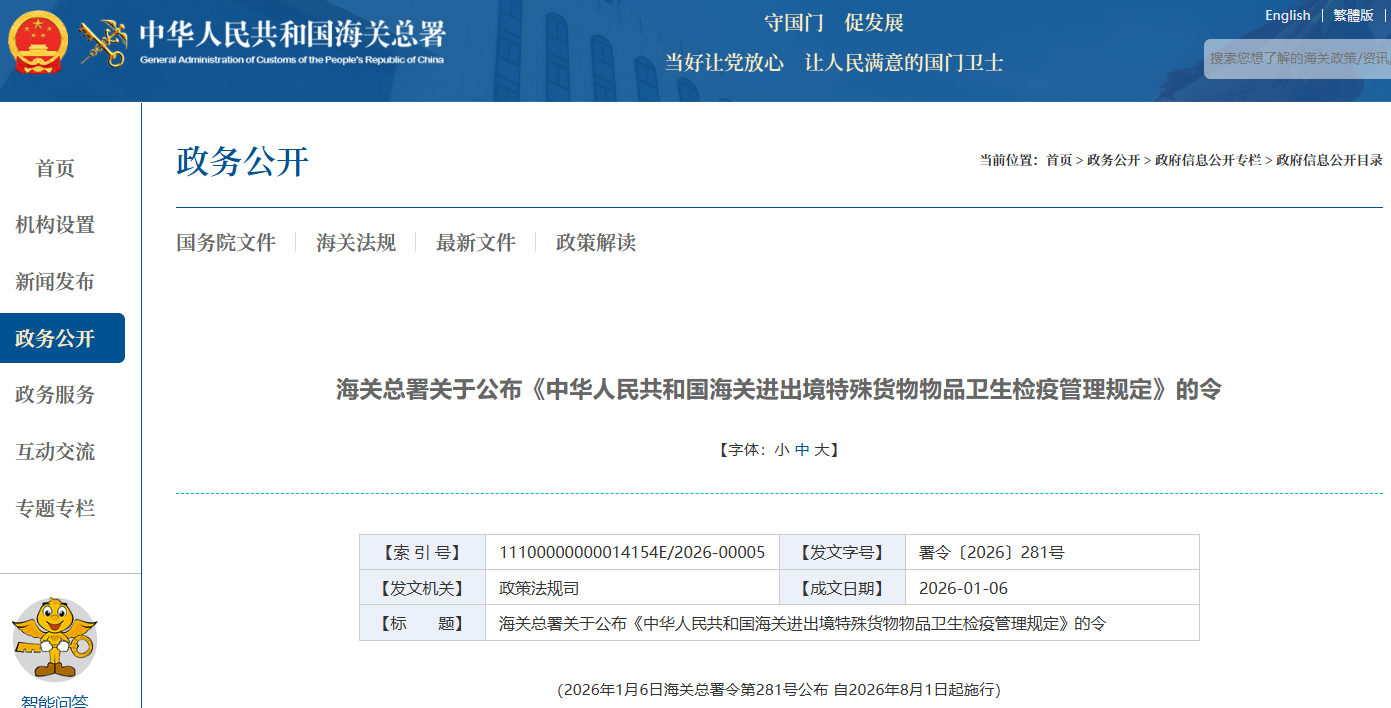Open the 最新文件 tab
1391x708 pixels.
(x=476, y=242)
